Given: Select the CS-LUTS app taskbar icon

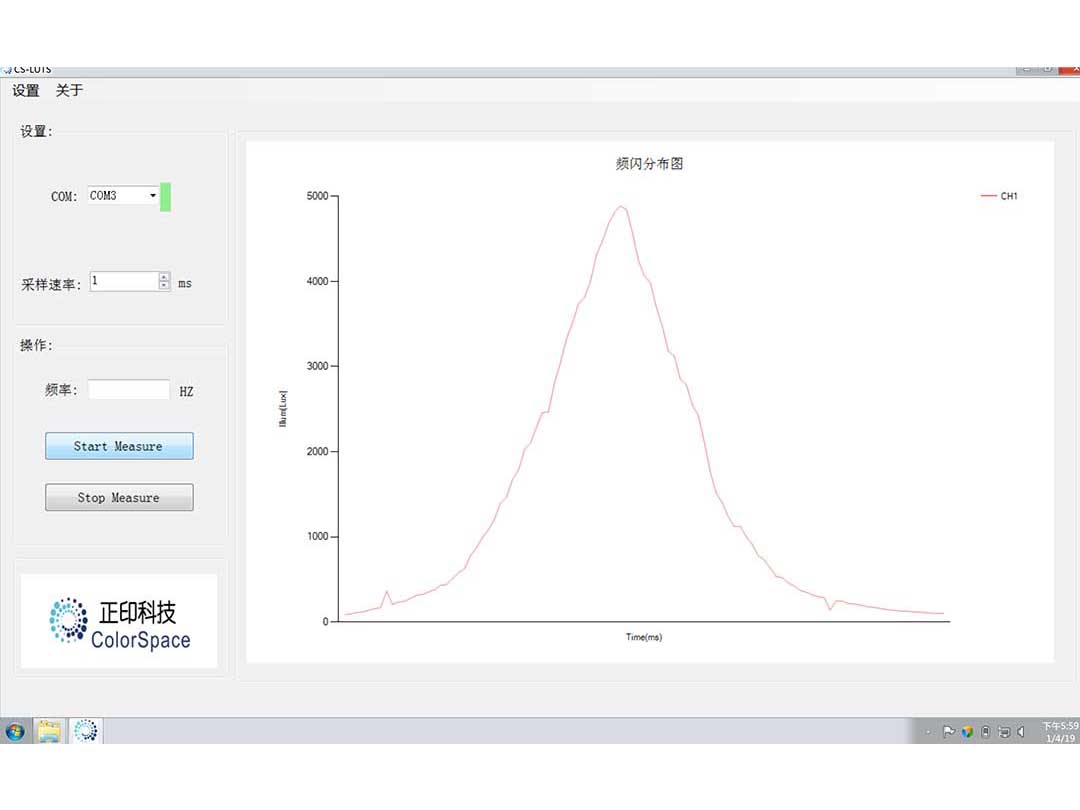Looking at the screenshot, I should click(x=86, y=732).
